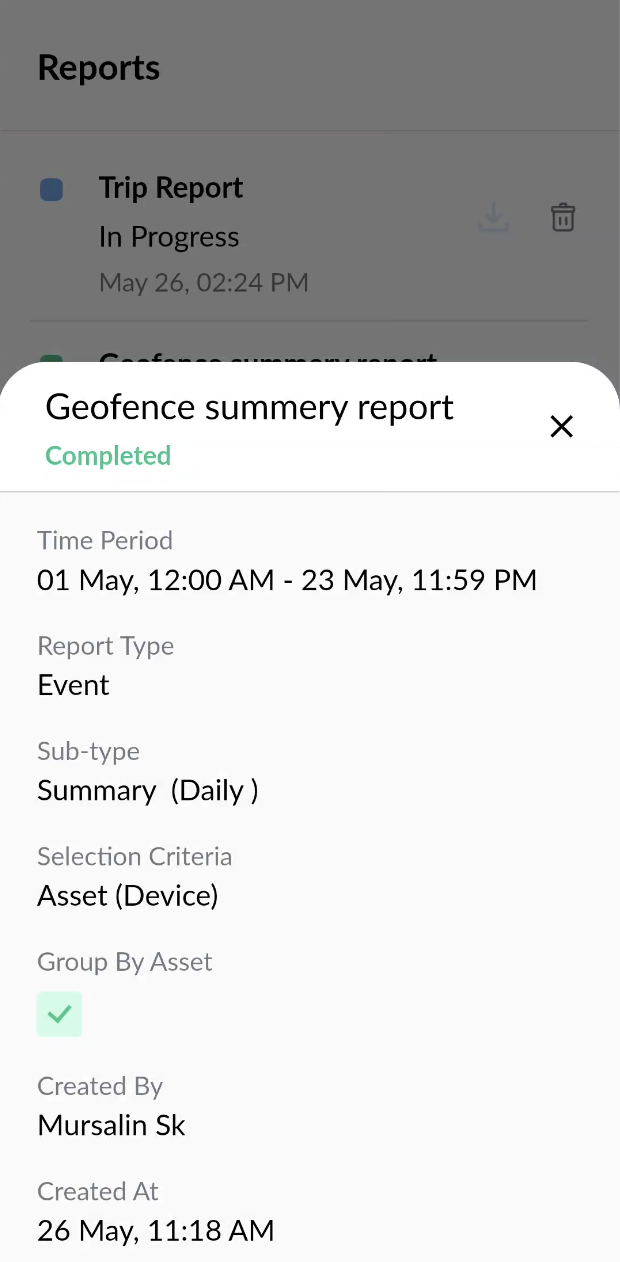Delete the Trip Report with trash icon

[563, 217]
